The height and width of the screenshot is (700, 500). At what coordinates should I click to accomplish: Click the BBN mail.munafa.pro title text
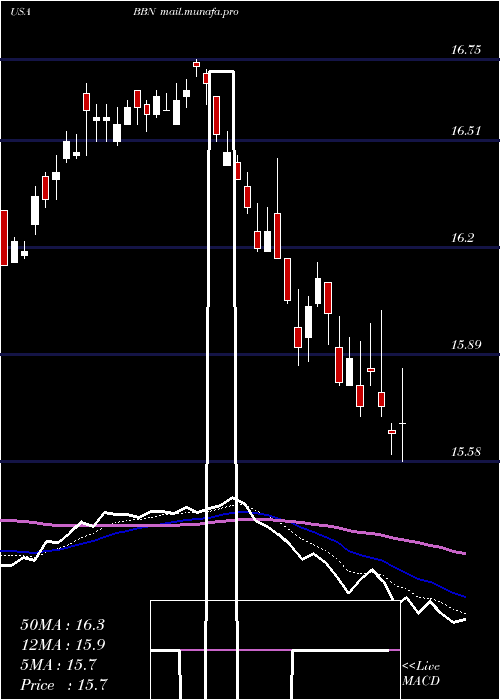tap(185, 12)
